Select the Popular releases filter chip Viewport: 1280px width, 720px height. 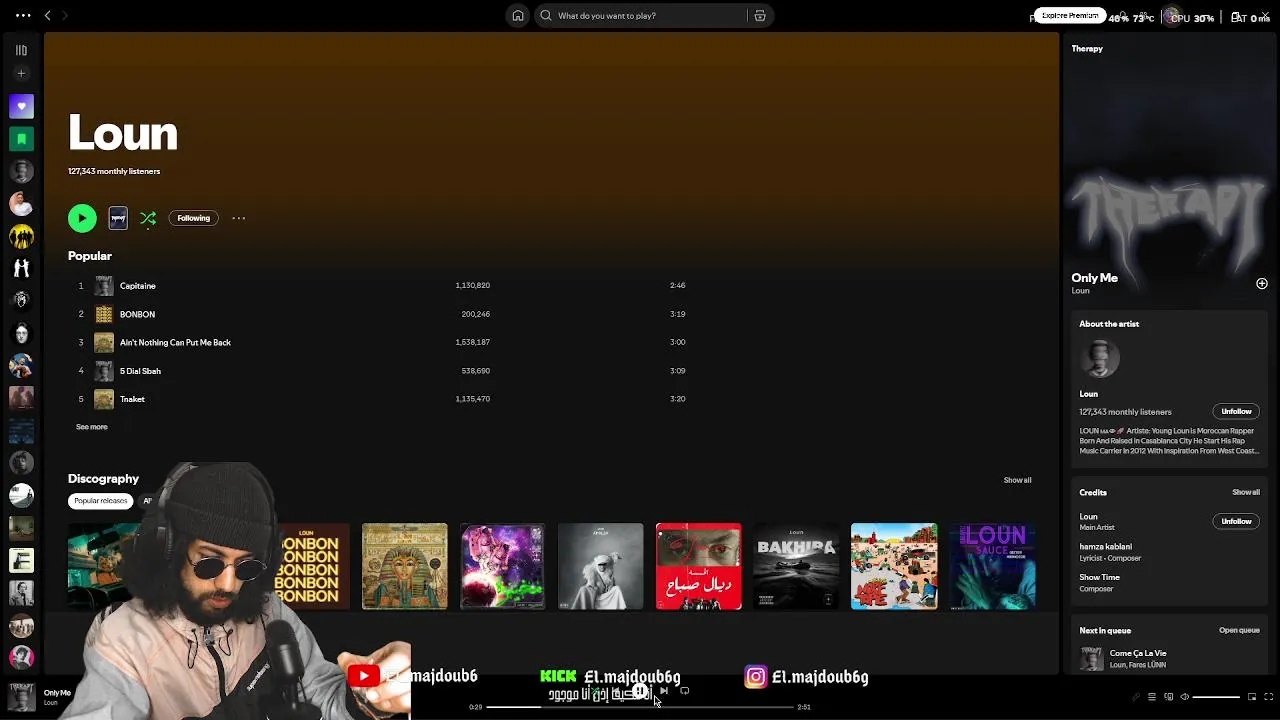click(100, 501)
